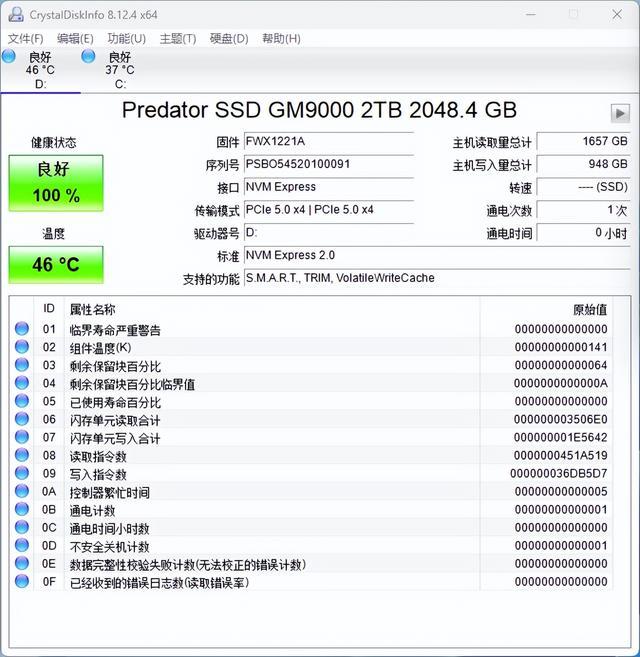Click the firmware field FWX1221A
The image size is (640, 657).
click(329, 142)
